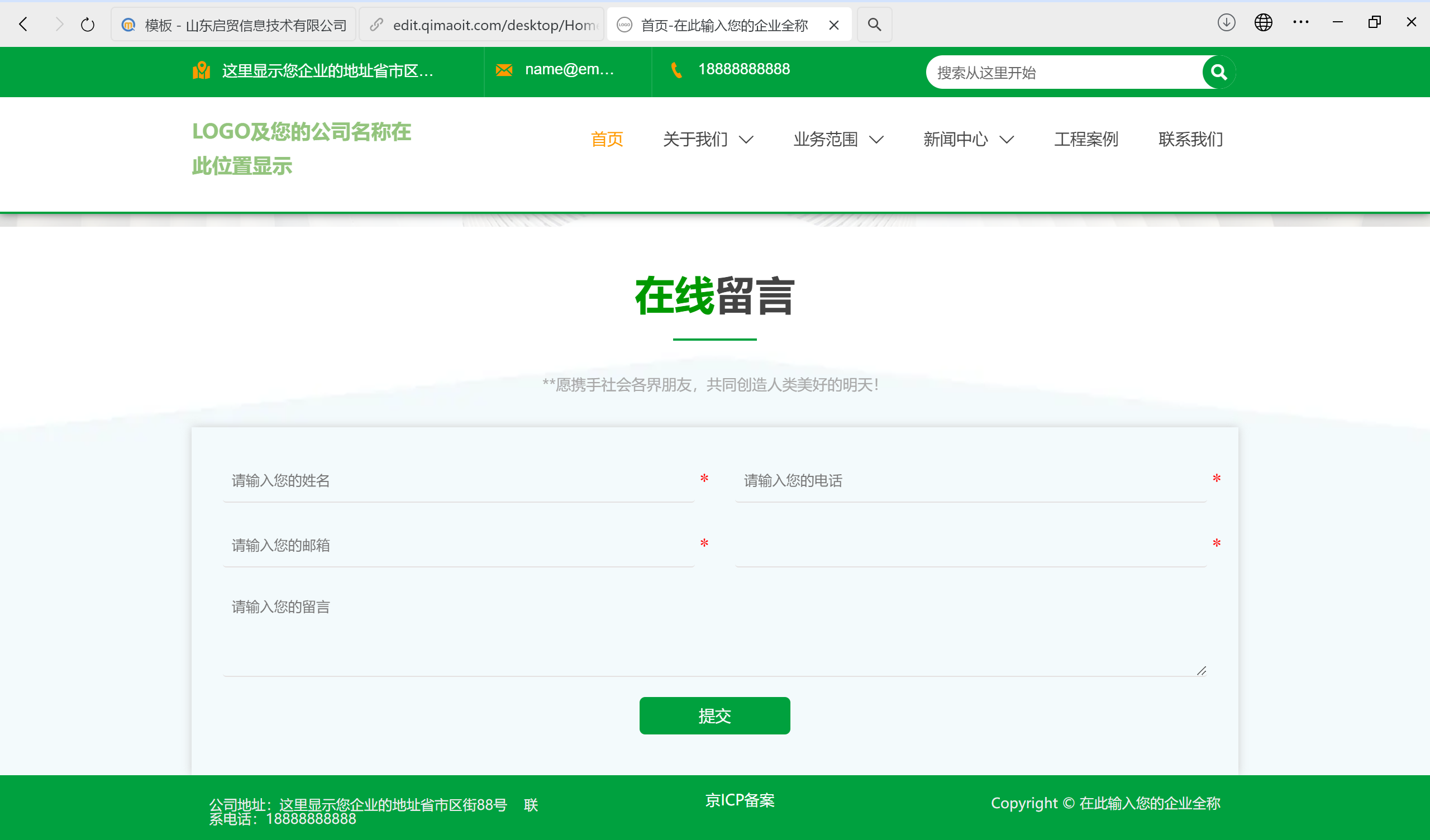Click the browser back arrow

tap(23, 24)
